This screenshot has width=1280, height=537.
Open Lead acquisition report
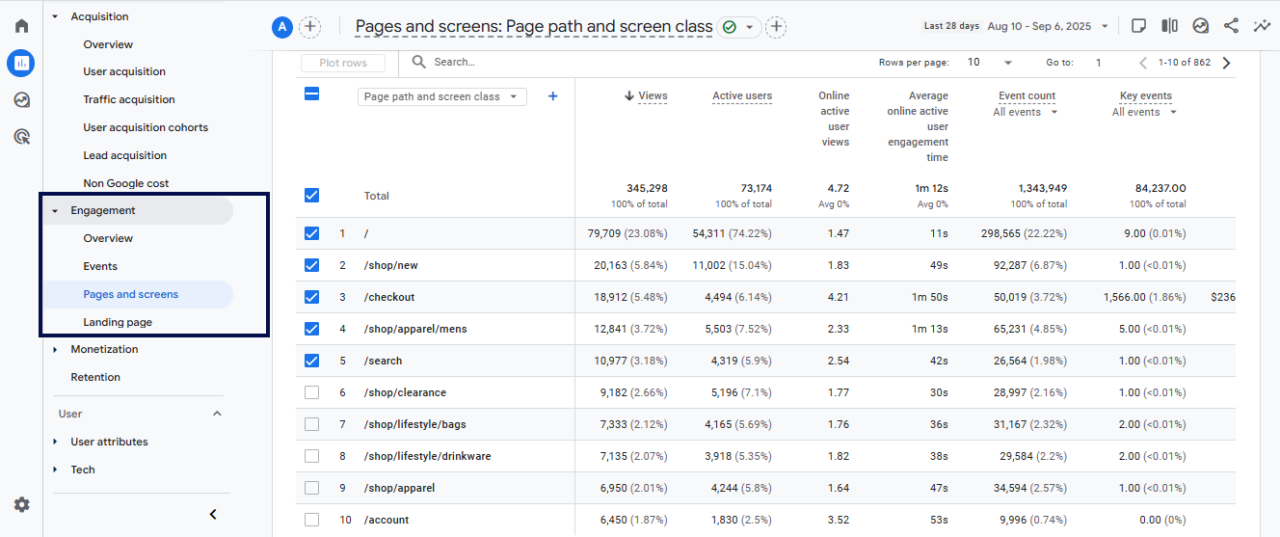(x=125, y=155)
